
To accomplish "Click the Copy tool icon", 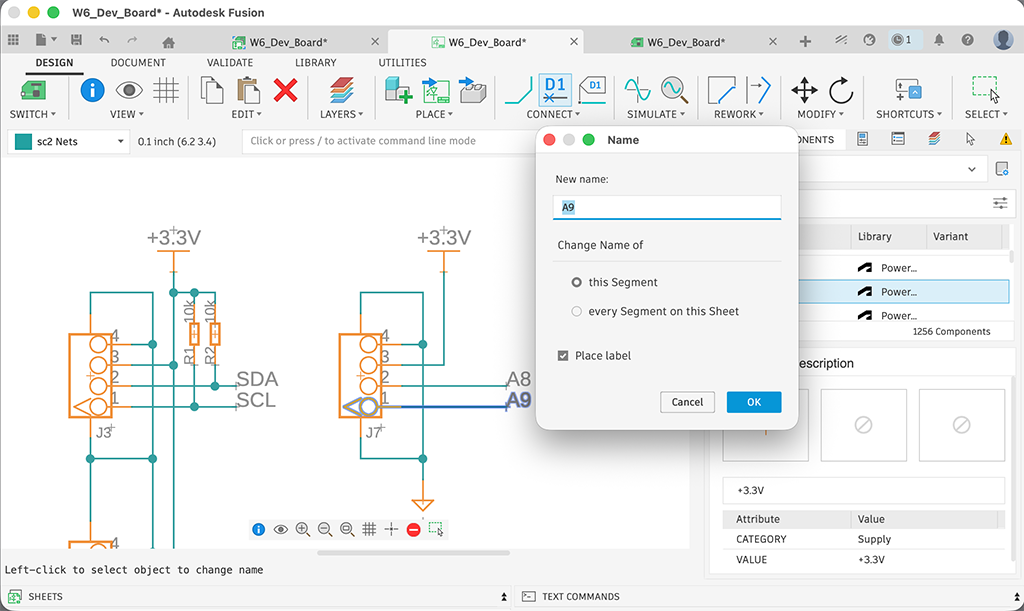I will coord(212,90).
